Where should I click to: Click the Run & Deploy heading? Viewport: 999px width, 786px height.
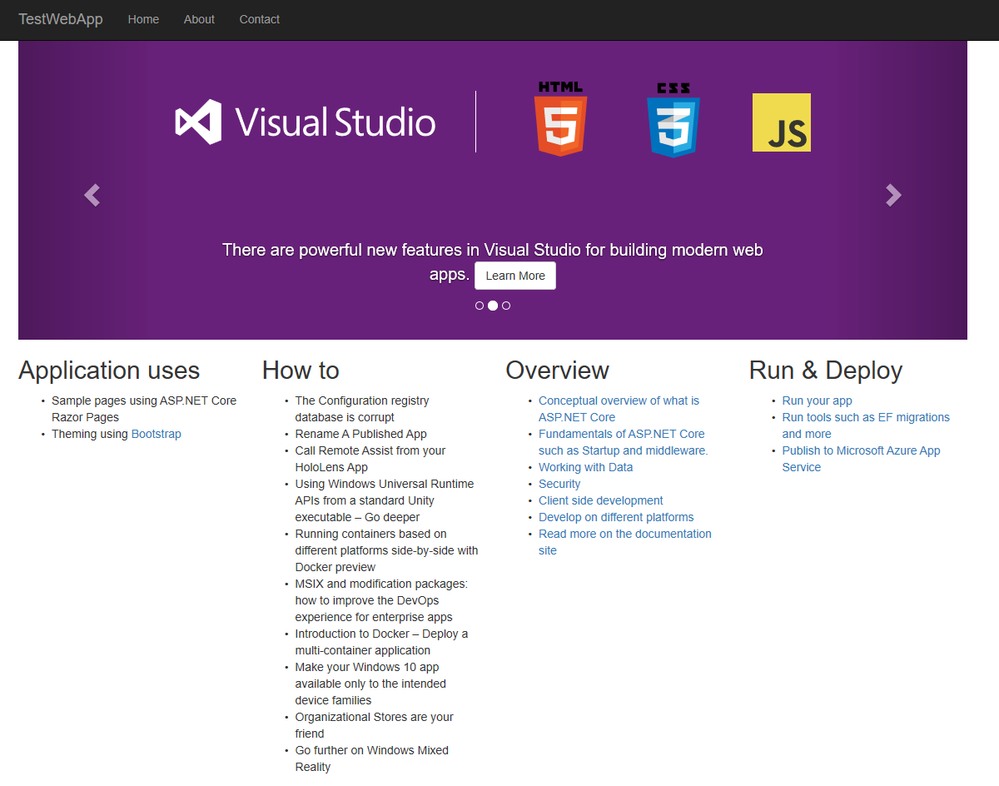826,370
